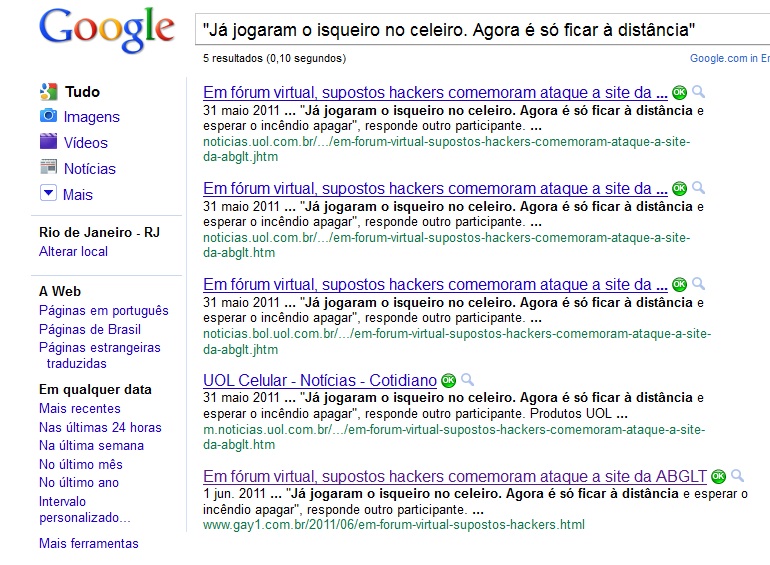Click green OK badge beside UOL Celular result
Viewport: 770px width, 565px height.
tap(448, 380)
